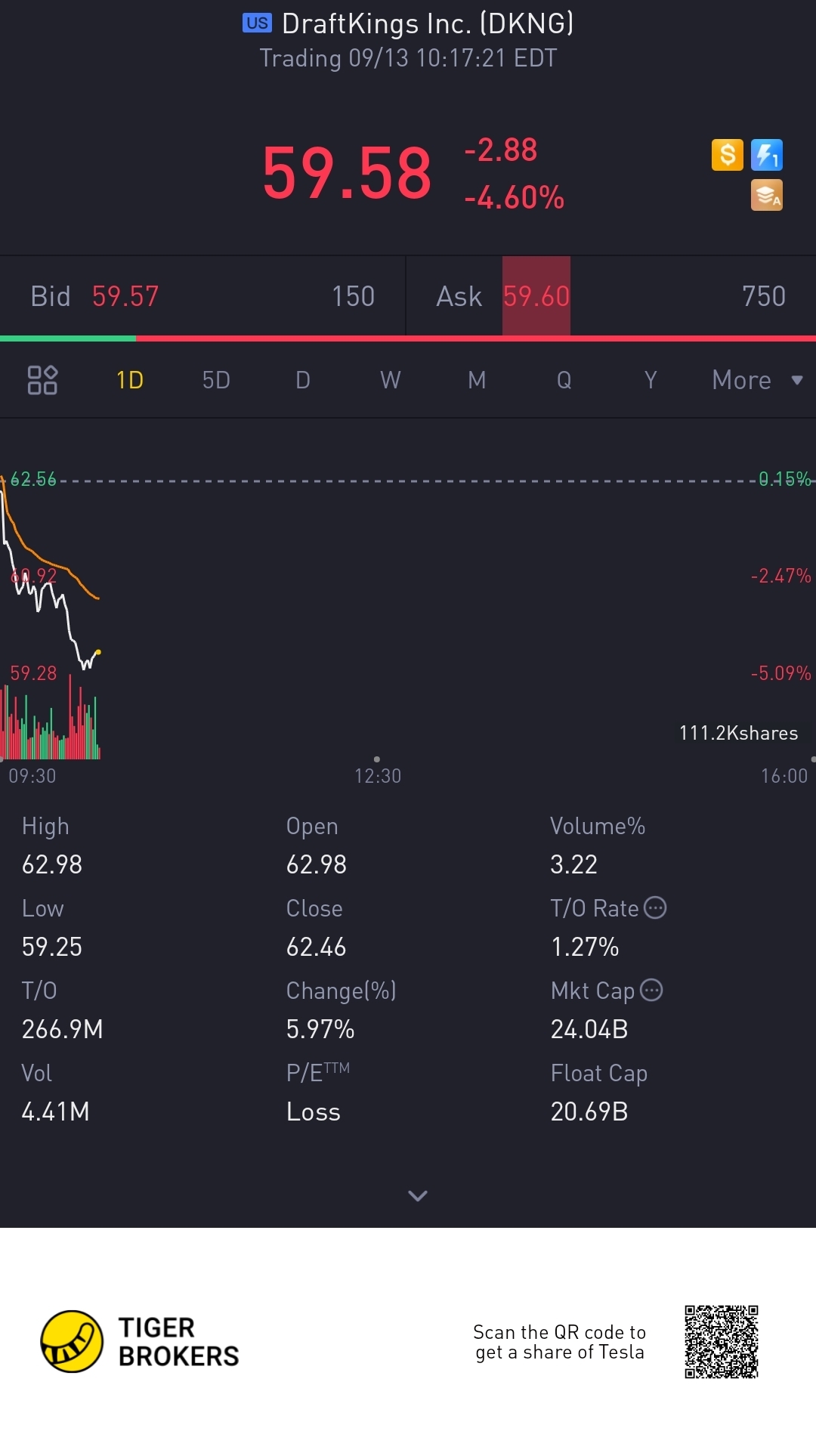Tap the Low value 59.25
The height and width of the screenshot is (1456, 816).
[52, 947]
